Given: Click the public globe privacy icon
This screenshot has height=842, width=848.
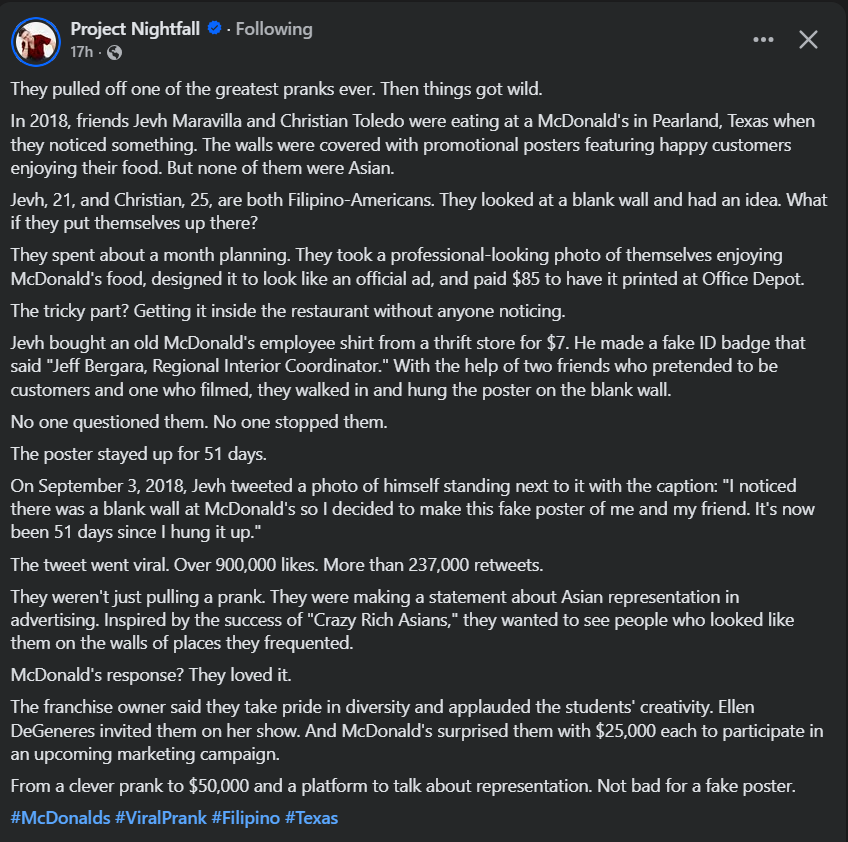Looking at the screenshot, I should click(x=114, y=51).
